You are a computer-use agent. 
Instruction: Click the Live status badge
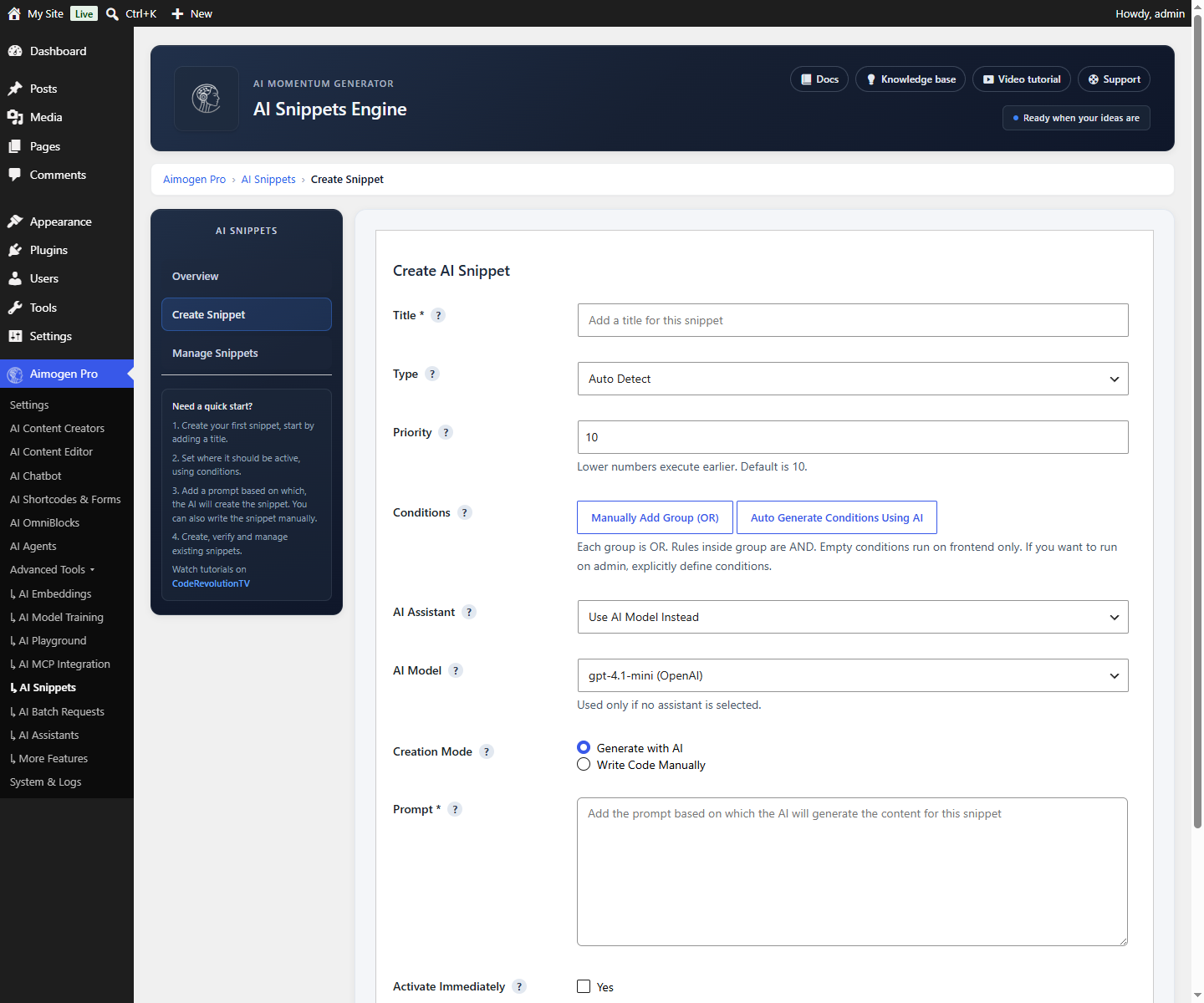(84, 13)
